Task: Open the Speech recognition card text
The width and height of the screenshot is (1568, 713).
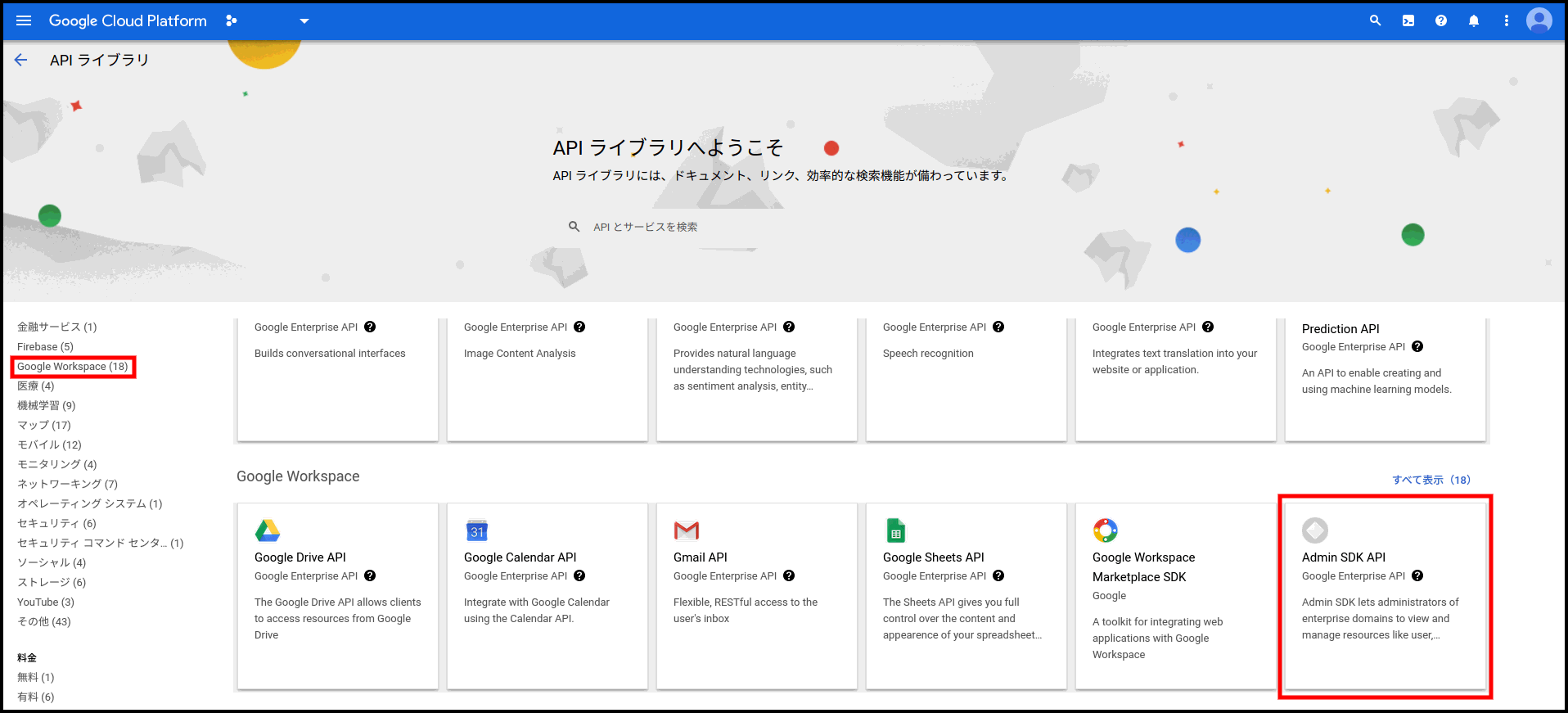Action: pos(928,353)
